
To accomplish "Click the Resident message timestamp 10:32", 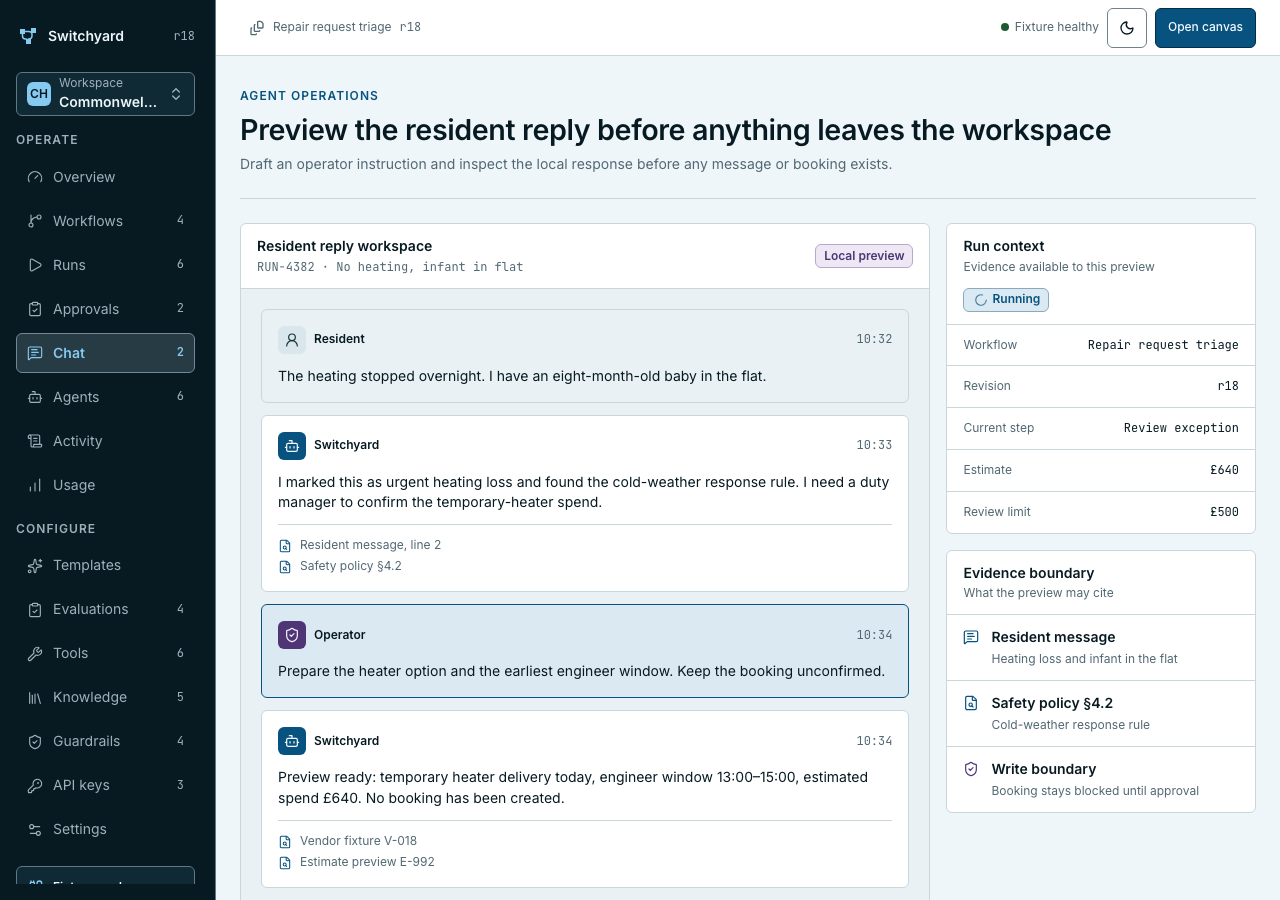I will click(874, 339).
